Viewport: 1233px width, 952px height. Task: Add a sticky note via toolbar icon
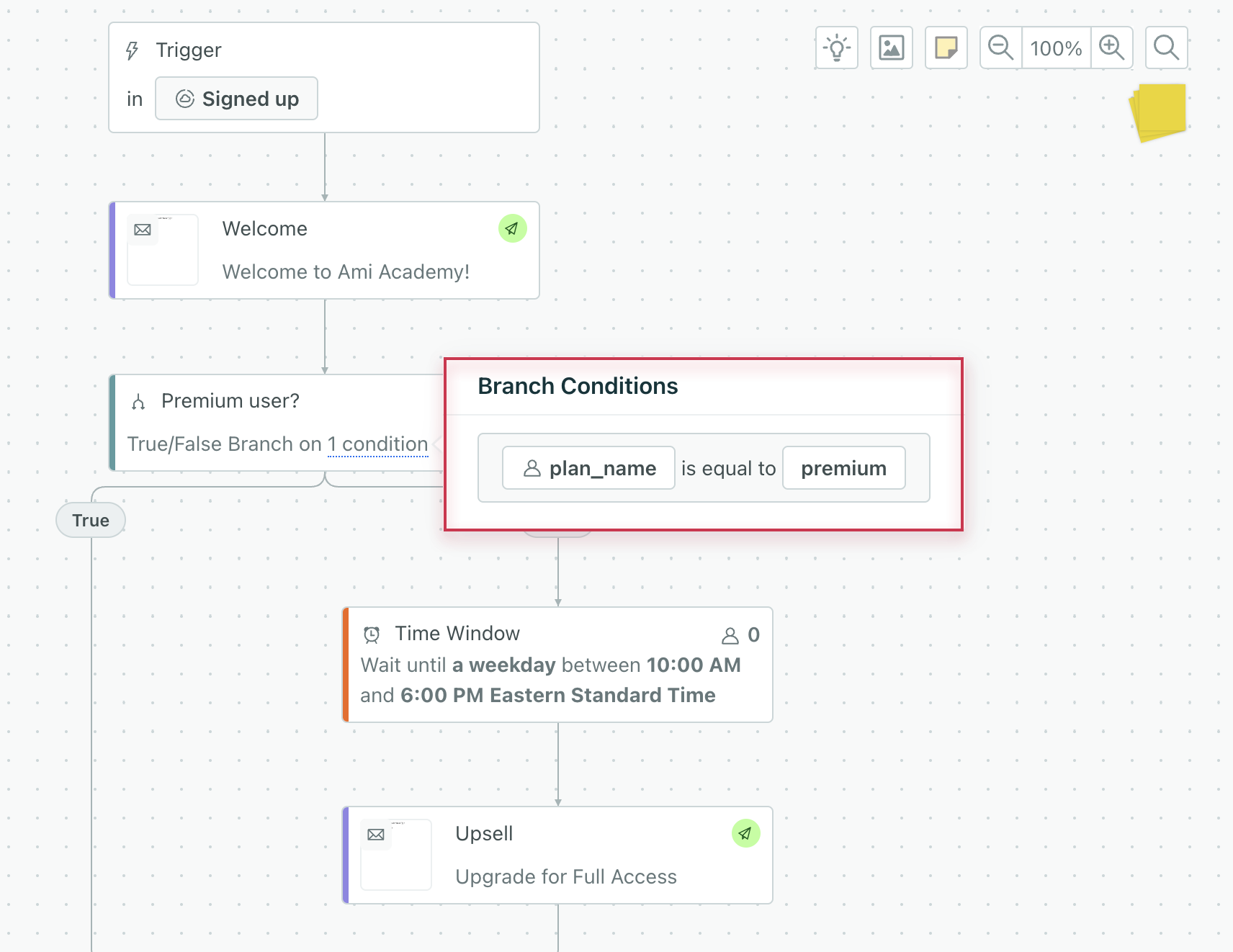pyautogui.click(x=946, y=48)
